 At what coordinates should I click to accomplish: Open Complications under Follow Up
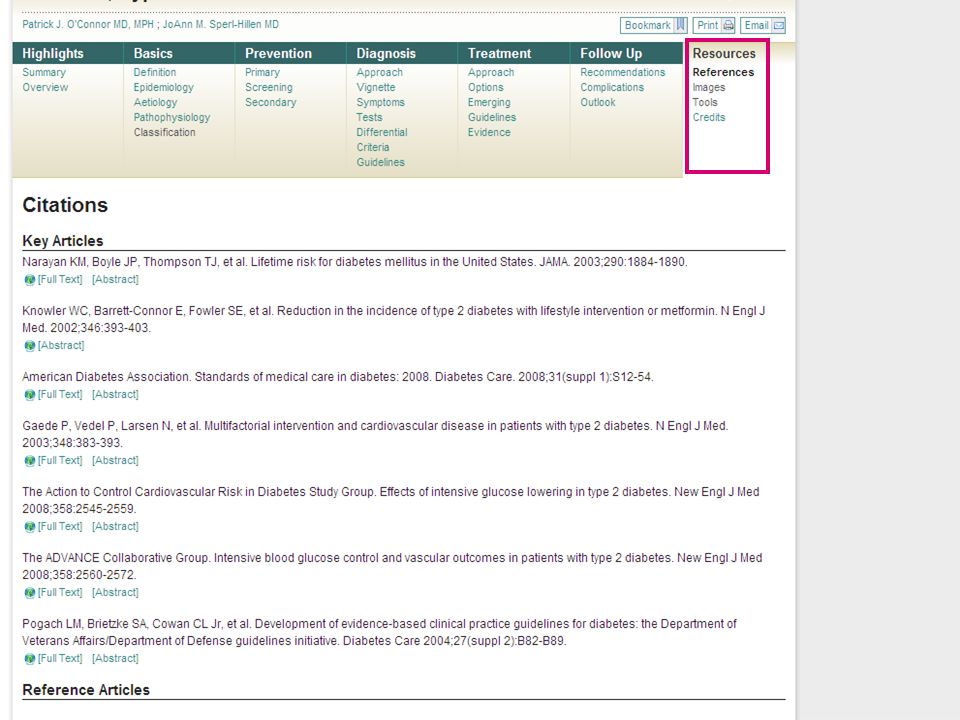coord(612,88)
